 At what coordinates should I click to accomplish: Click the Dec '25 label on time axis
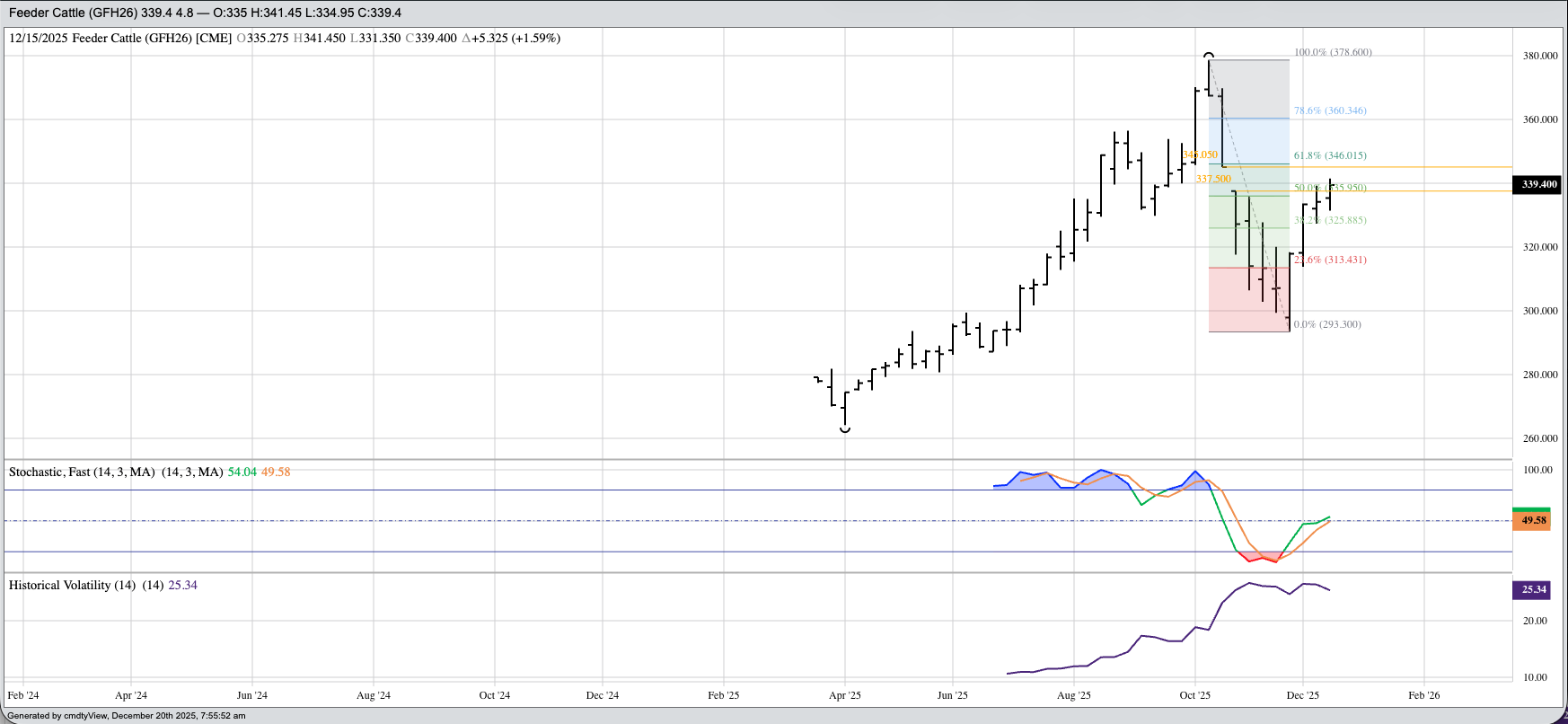(x=1302, y=695)
